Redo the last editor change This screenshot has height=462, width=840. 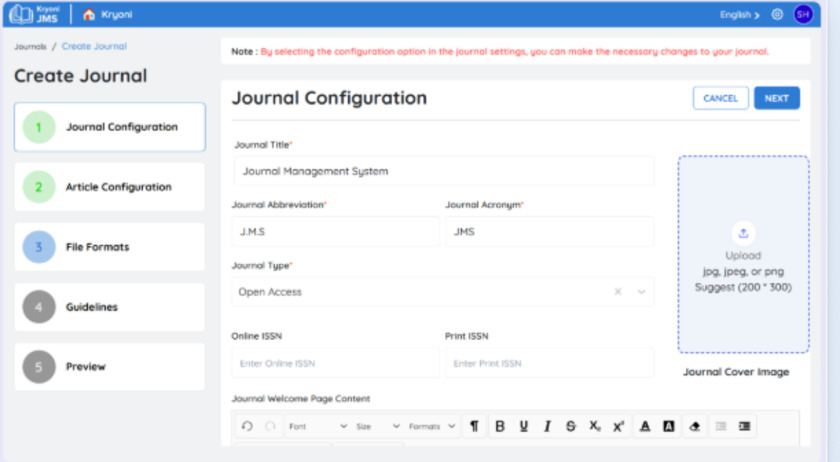[x=271, y=426]
